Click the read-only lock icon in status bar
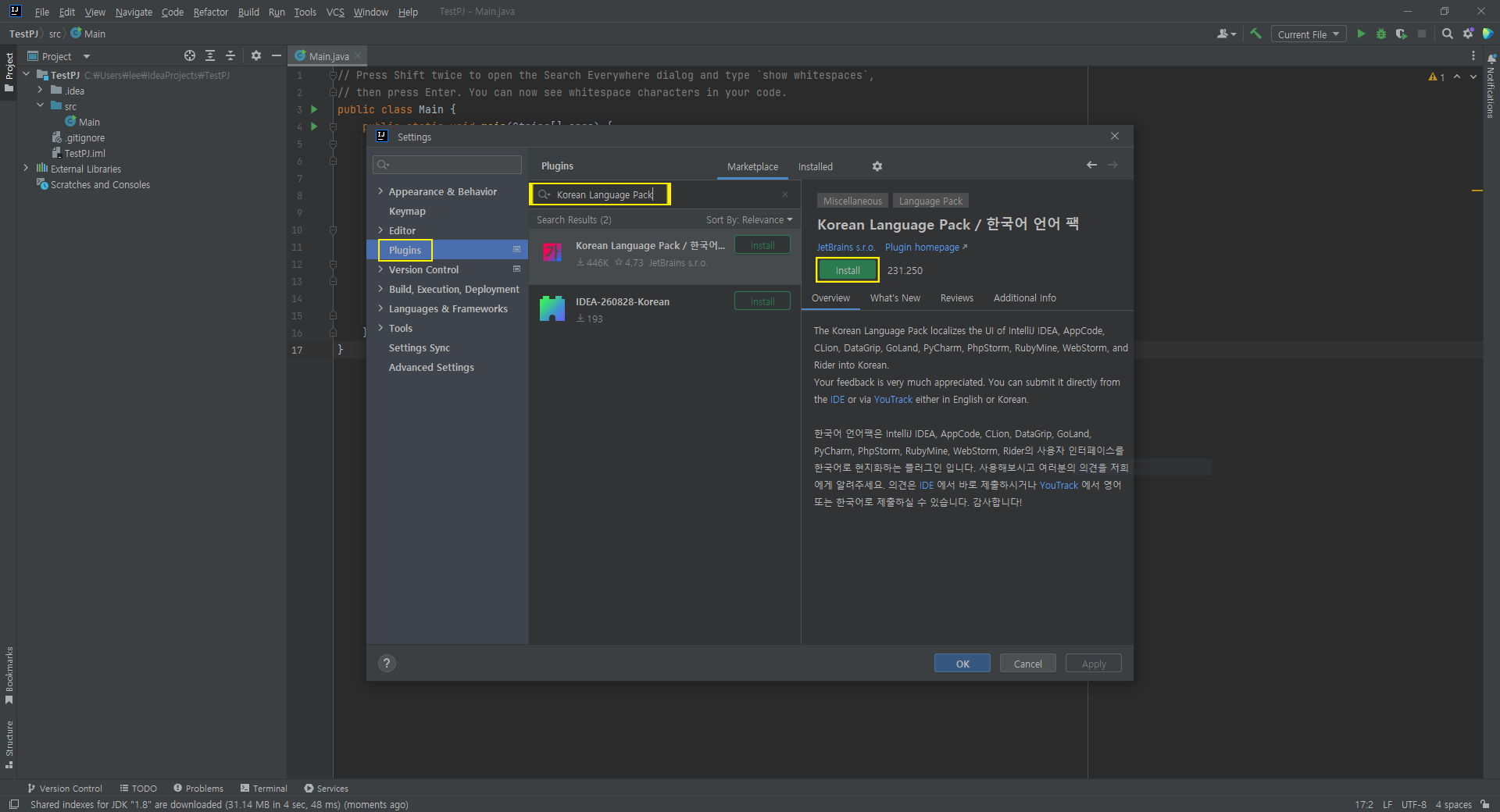The image size is (1500, 812). (1484, 804)
